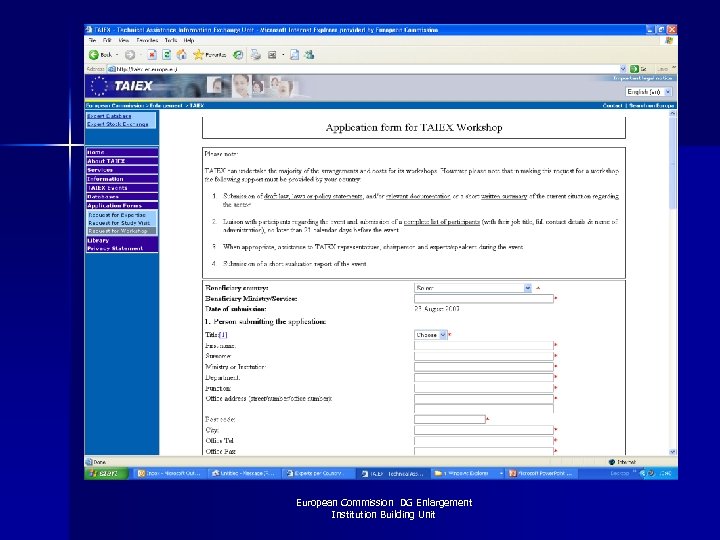Open the History toolbar icon
This screenshot has width=720, height=540.
coord(238,55)
